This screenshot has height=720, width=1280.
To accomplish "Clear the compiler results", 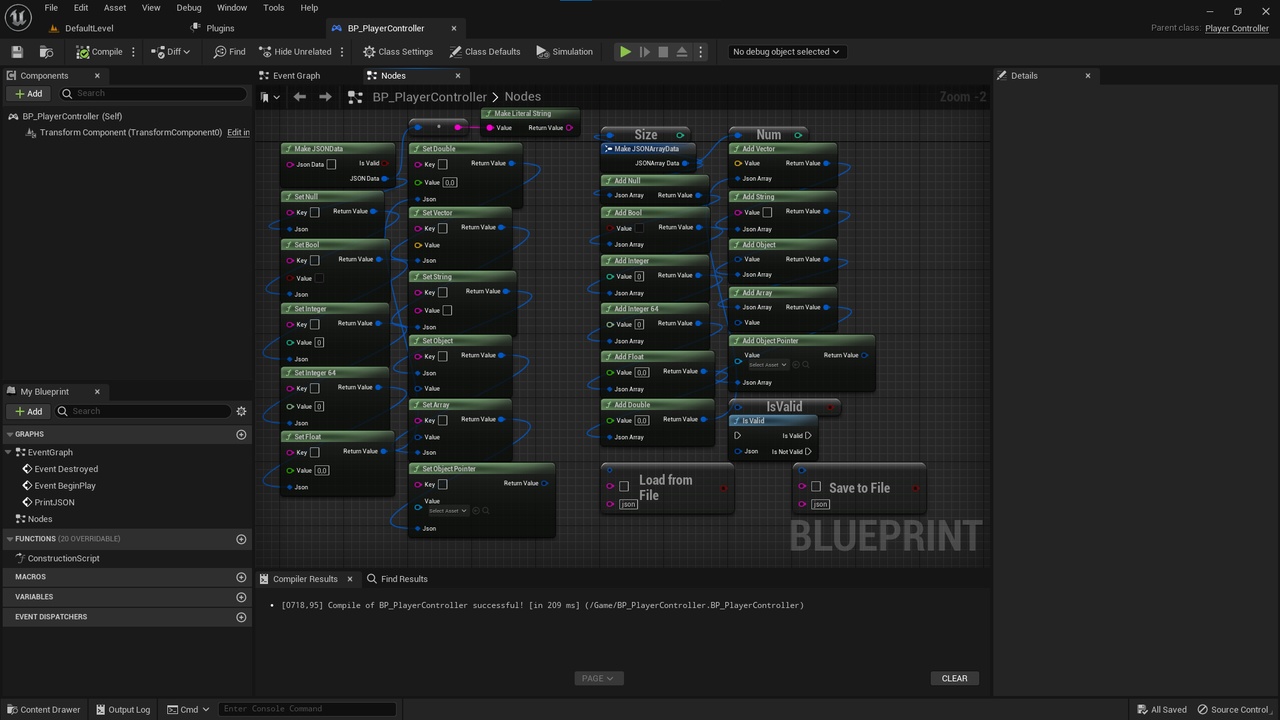I will [954, 678].
